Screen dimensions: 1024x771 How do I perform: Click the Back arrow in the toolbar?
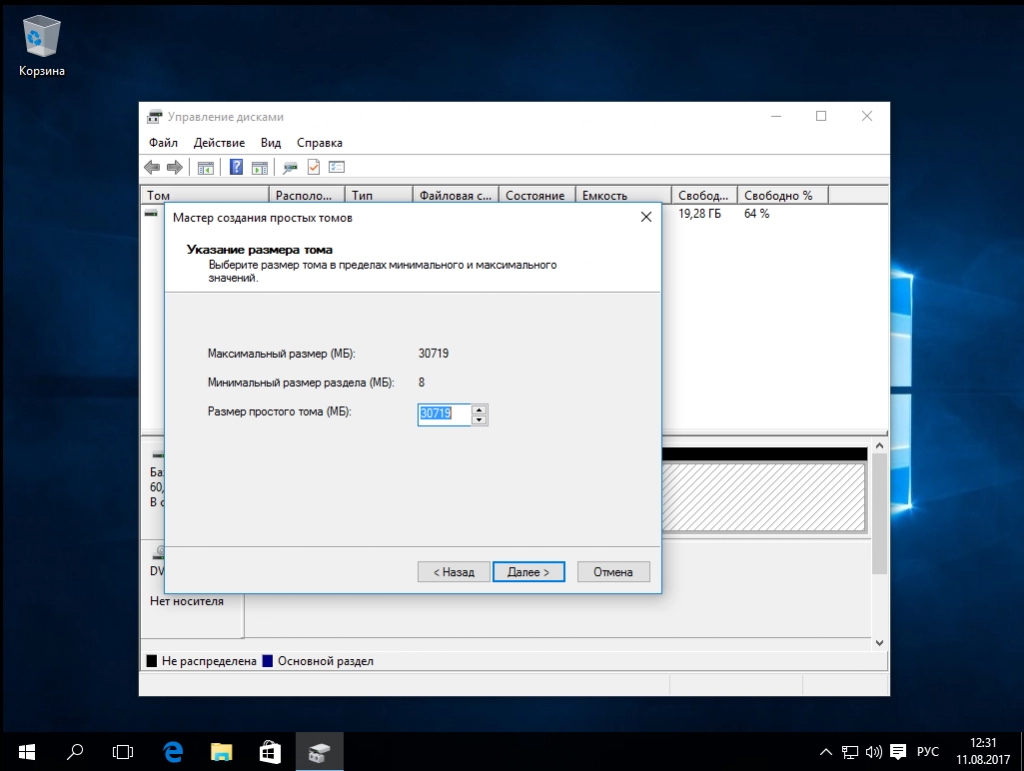tap(152, 167)
